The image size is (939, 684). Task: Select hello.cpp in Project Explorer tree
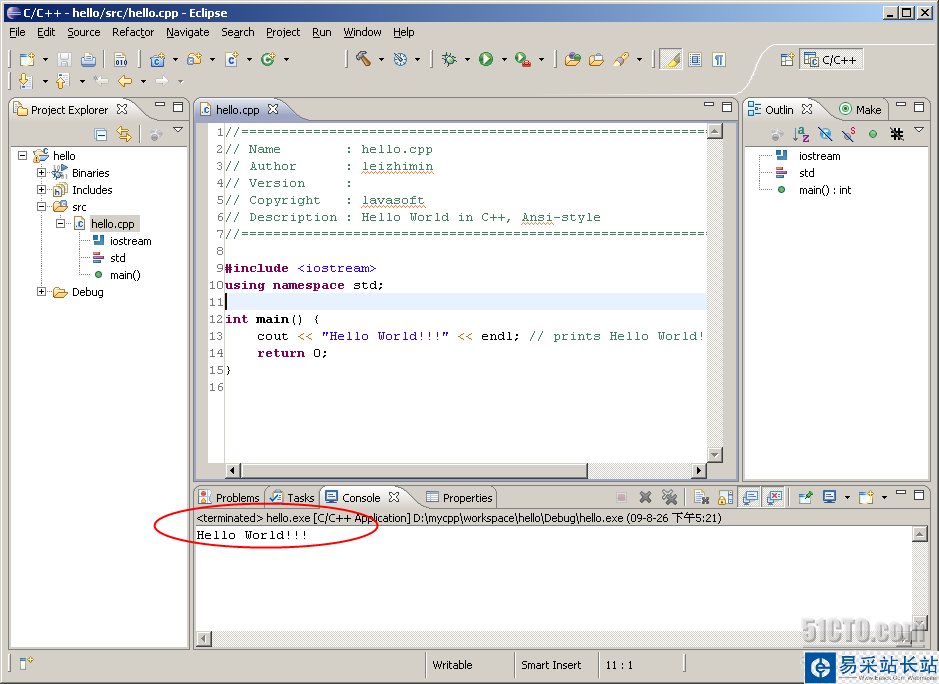tap(112, 224)
